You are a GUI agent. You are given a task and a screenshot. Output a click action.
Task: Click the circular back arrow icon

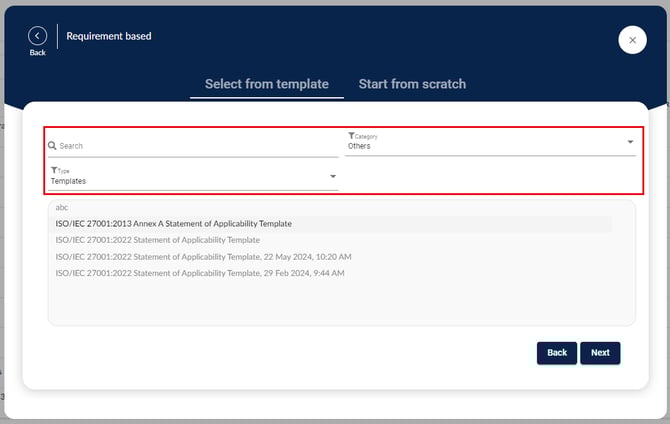pos(38,36)
